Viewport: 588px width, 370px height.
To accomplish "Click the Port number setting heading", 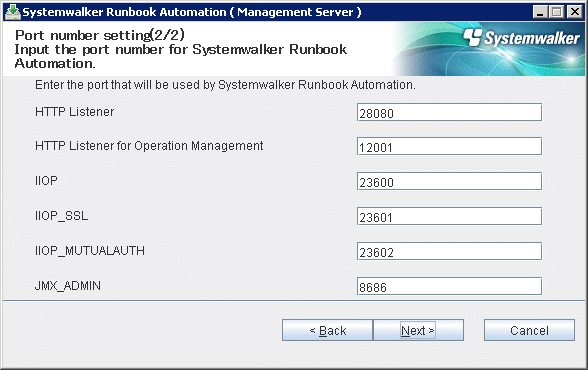I will tap(99, 35).
